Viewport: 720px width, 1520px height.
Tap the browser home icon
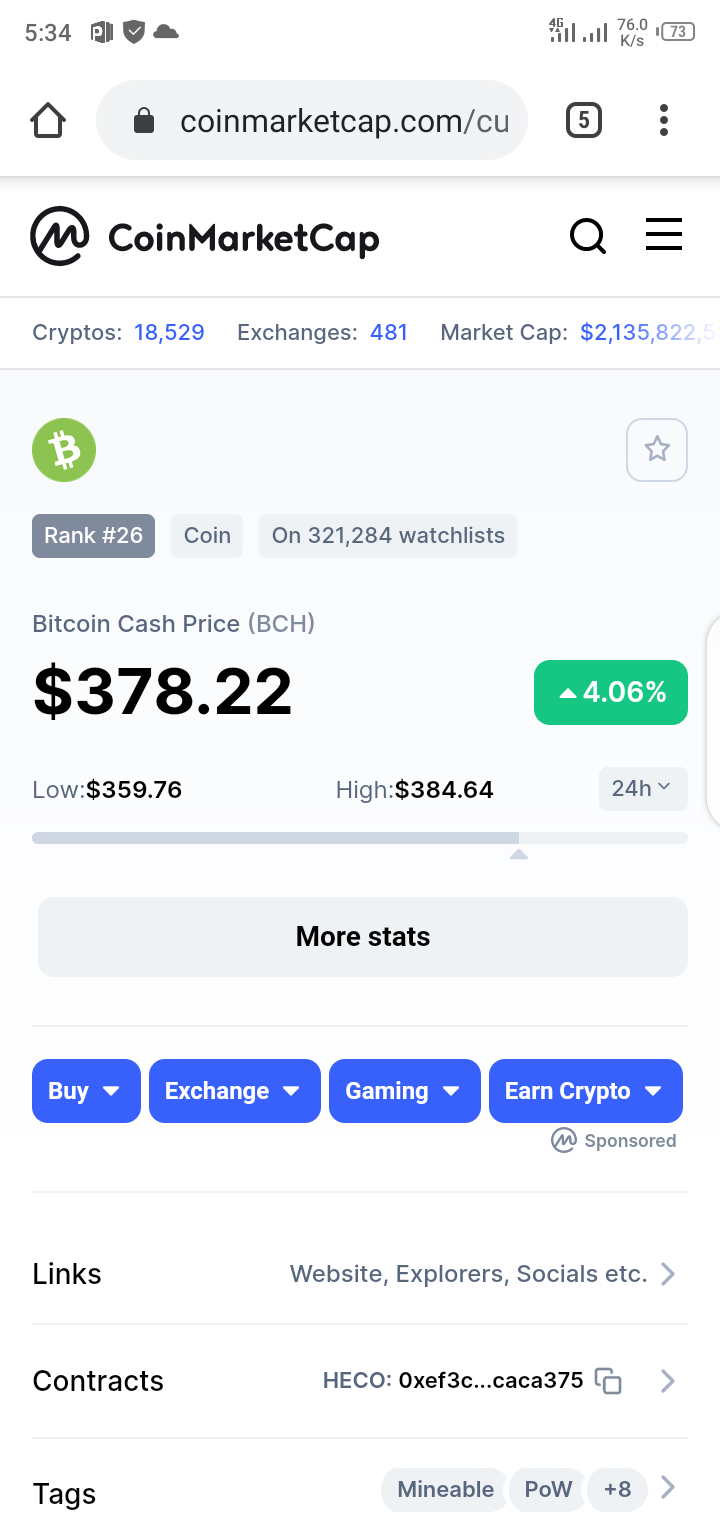tap(48, 121)
